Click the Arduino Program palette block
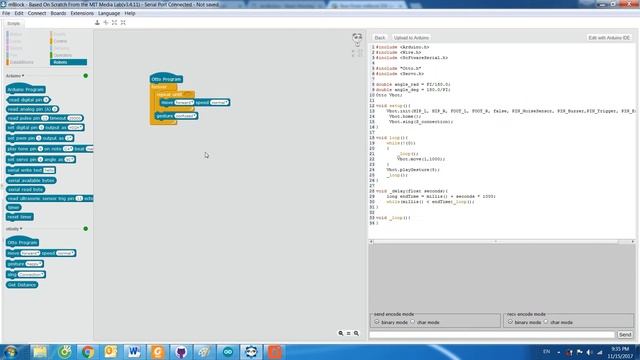Viewport: 640px width, 360px height. (x=26, y=89)
